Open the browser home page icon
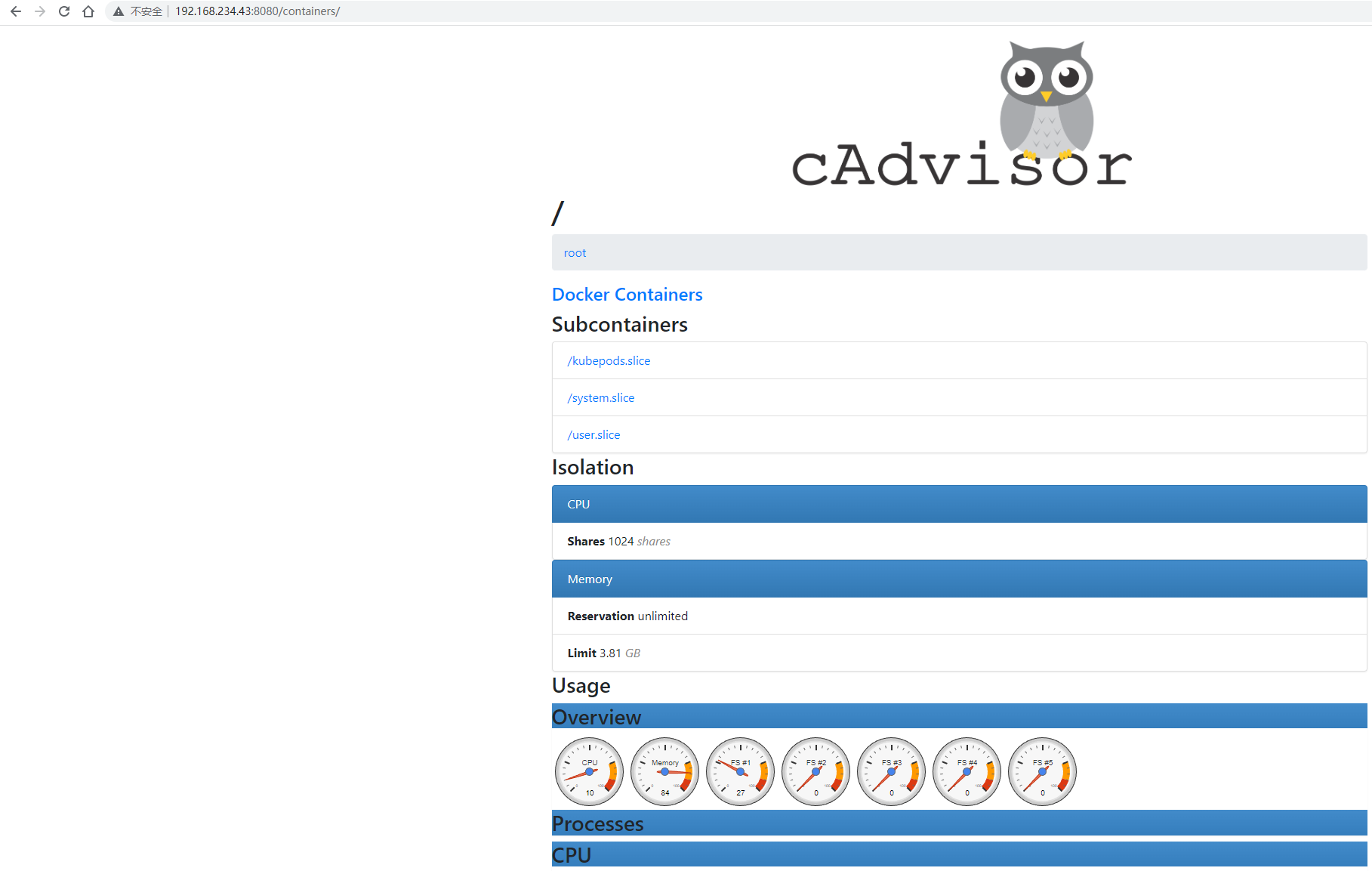 [x=88, y=11]
